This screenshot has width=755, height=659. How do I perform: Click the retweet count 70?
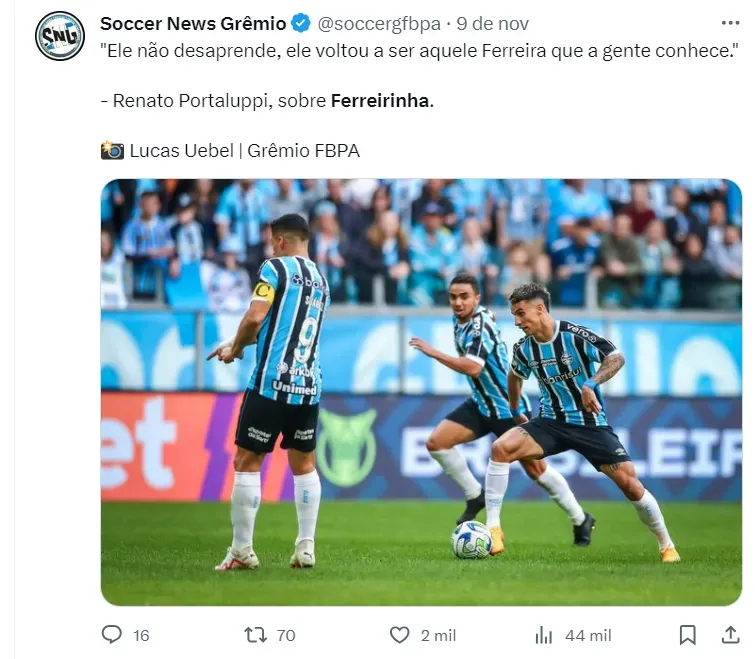pos(286,635)
